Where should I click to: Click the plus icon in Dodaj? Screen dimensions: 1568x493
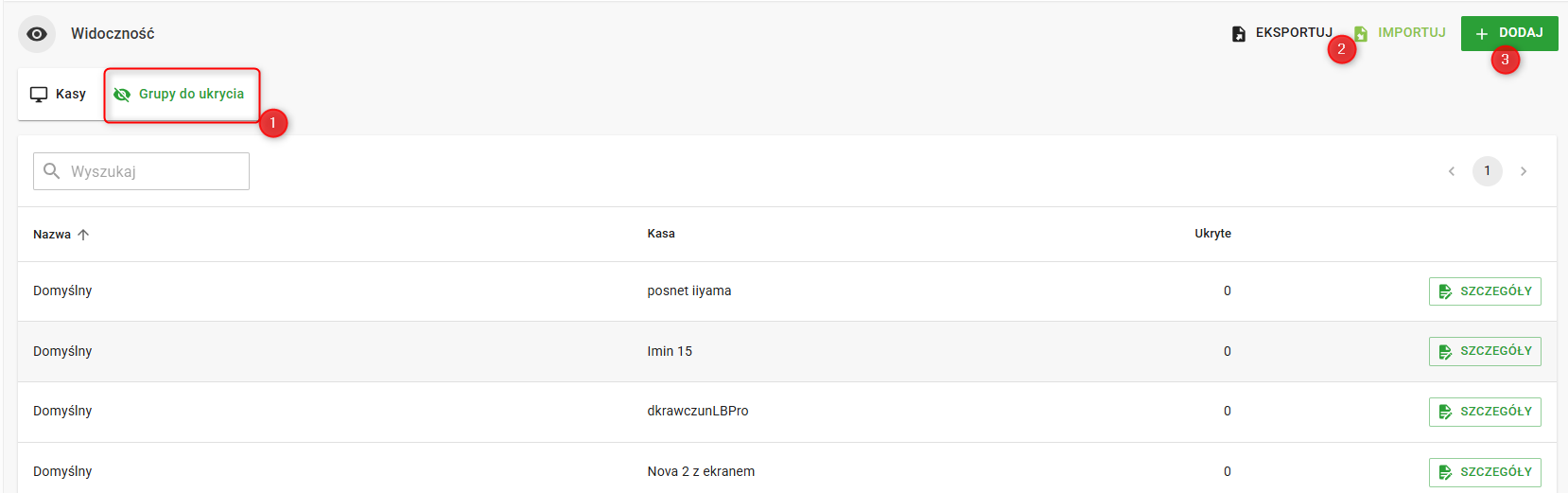click(1482, 34)
